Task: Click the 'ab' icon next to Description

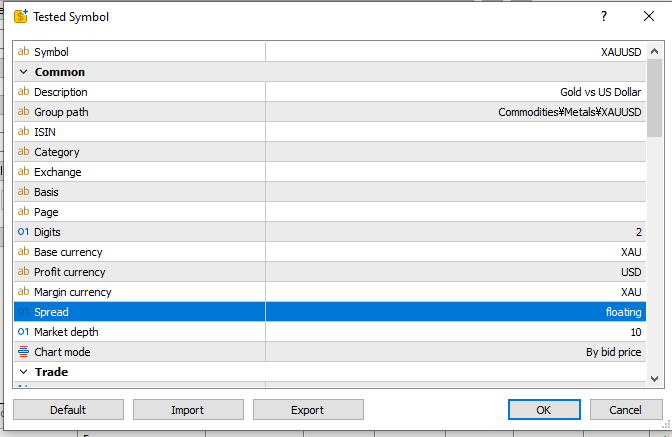Action: coord(24,92)
